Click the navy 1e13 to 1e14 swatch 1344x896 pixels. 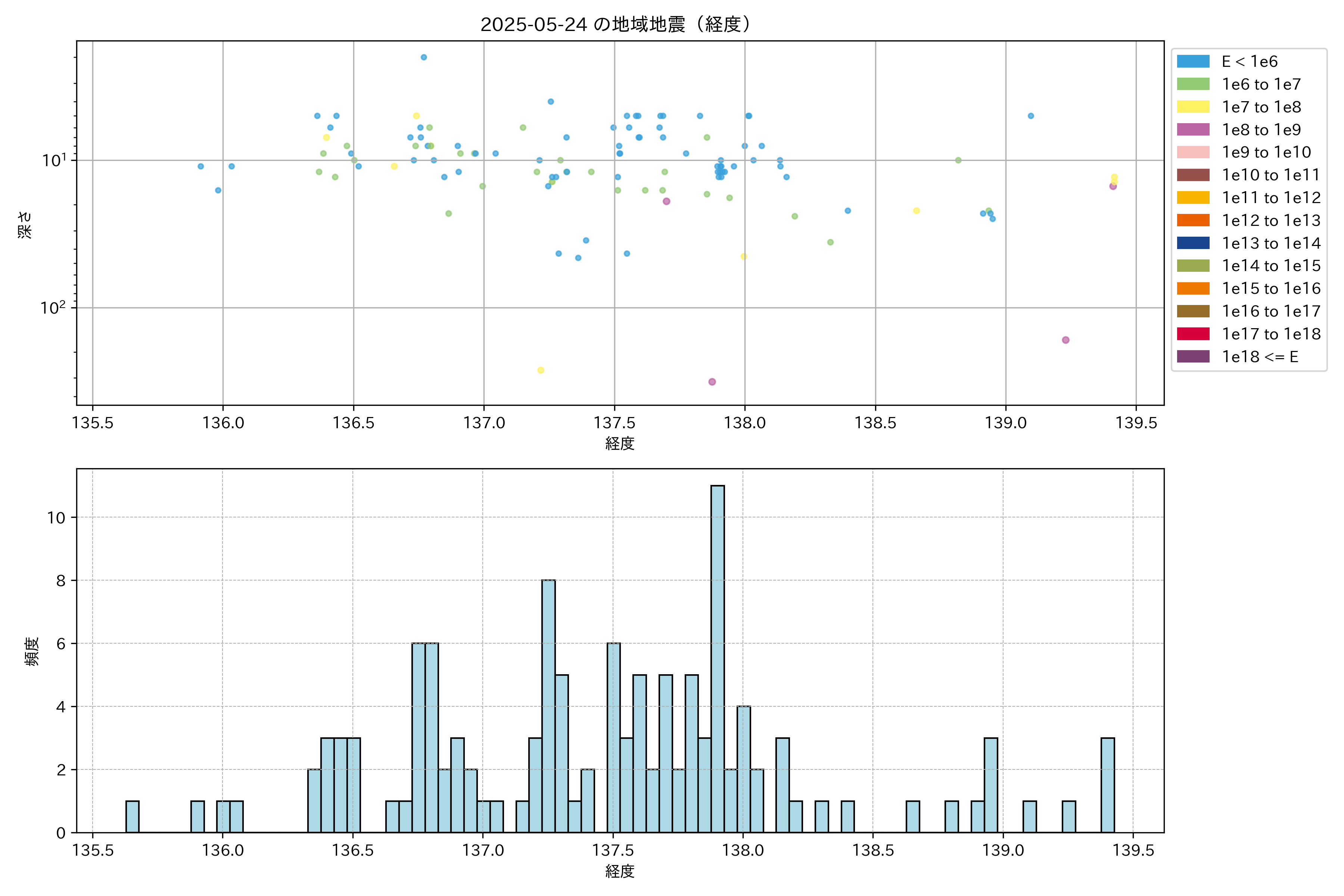1192,243
